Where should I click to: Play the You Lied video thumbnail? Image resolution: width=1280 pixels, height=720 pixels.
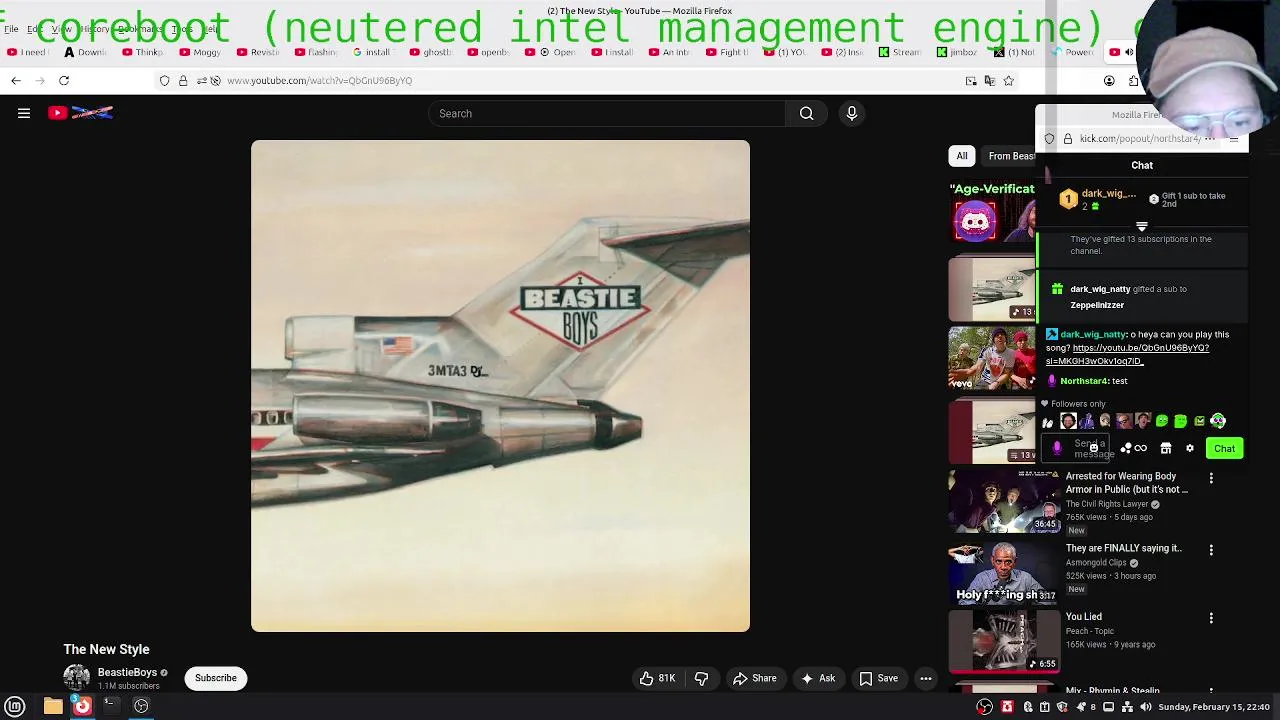[1004, 641]
